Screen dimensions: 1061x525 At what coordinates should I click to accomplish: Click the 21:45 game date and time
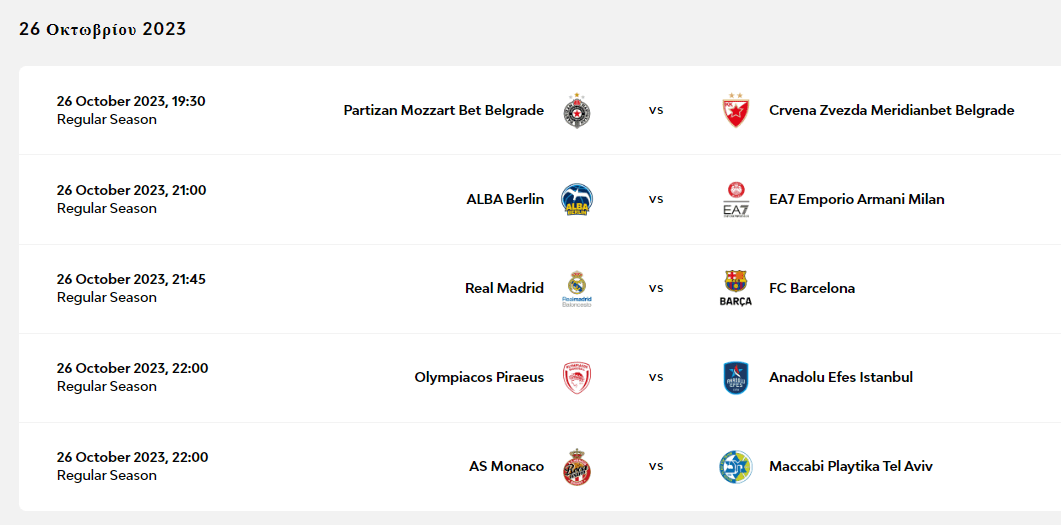(131, 279)
